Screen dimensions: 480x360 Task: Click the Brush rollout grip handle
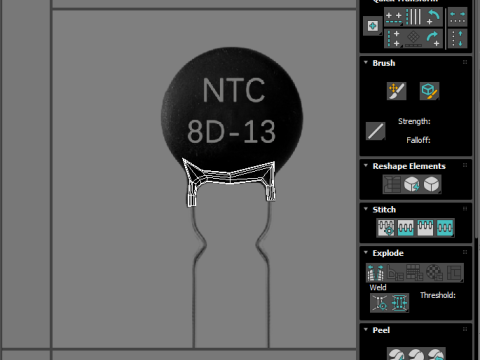click(x=465, y=62)
